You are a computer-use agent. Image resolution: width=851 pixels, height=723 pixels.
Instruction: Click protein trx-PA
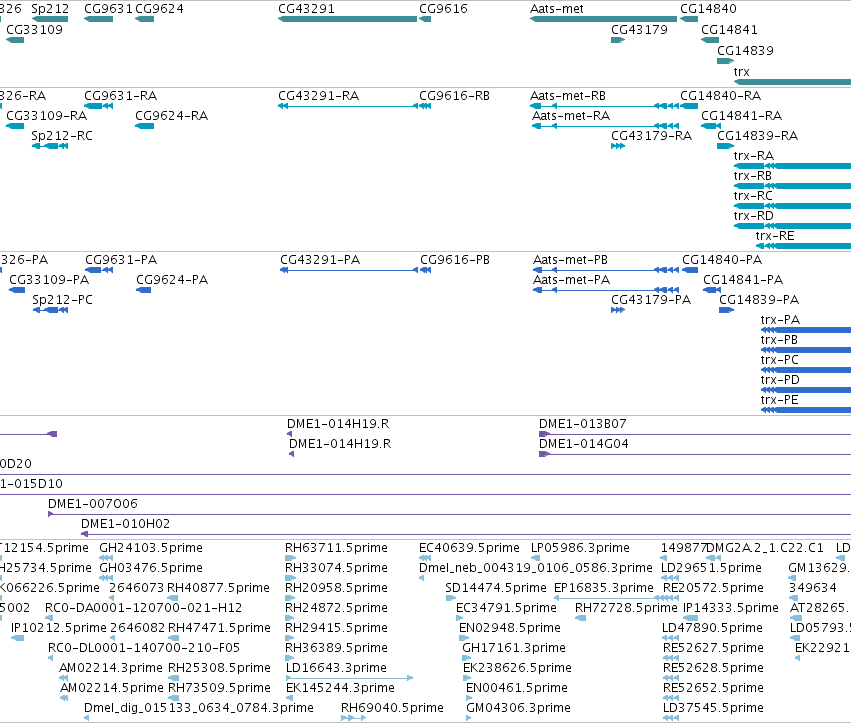click(x=780, y=320)
